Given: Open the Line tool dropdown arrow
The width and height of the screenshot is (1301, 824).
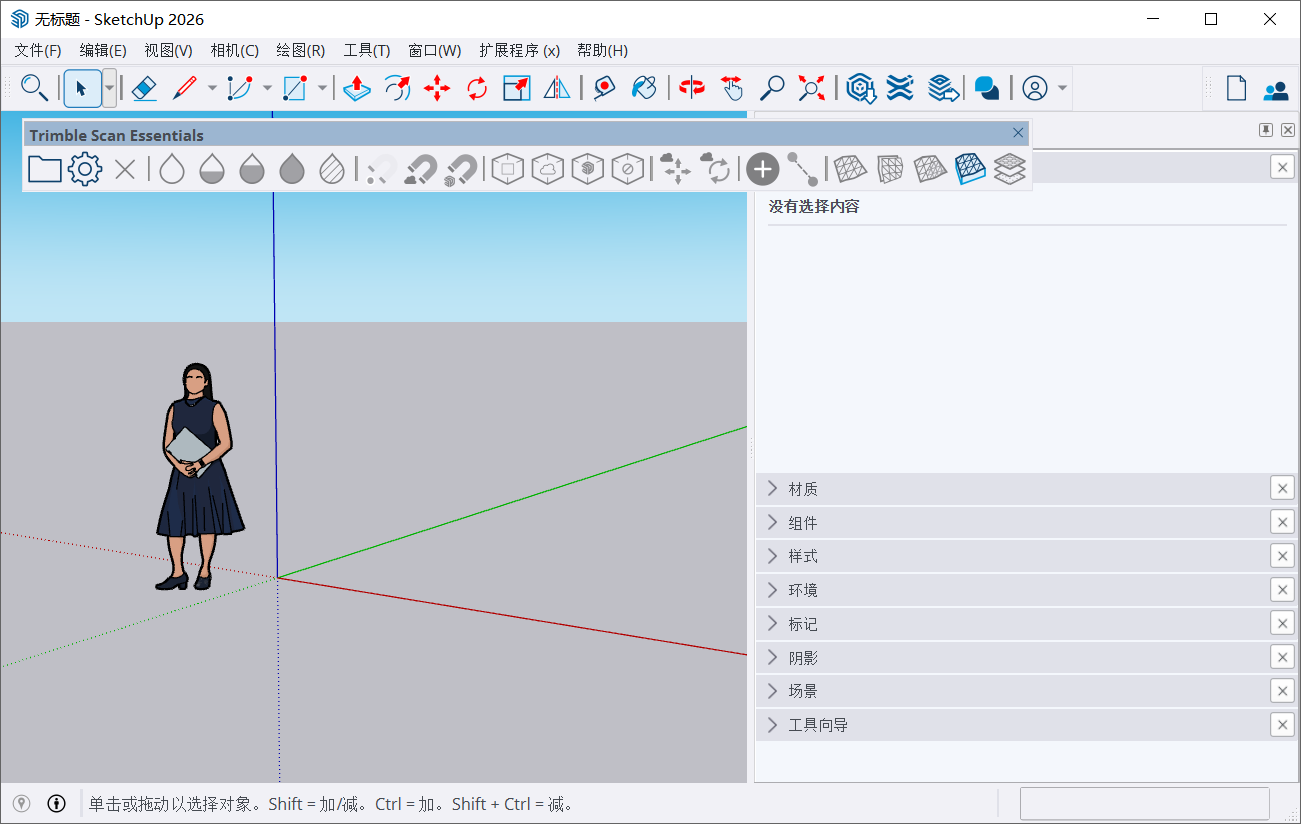Looking at the screenshot, I should [212, 88].
